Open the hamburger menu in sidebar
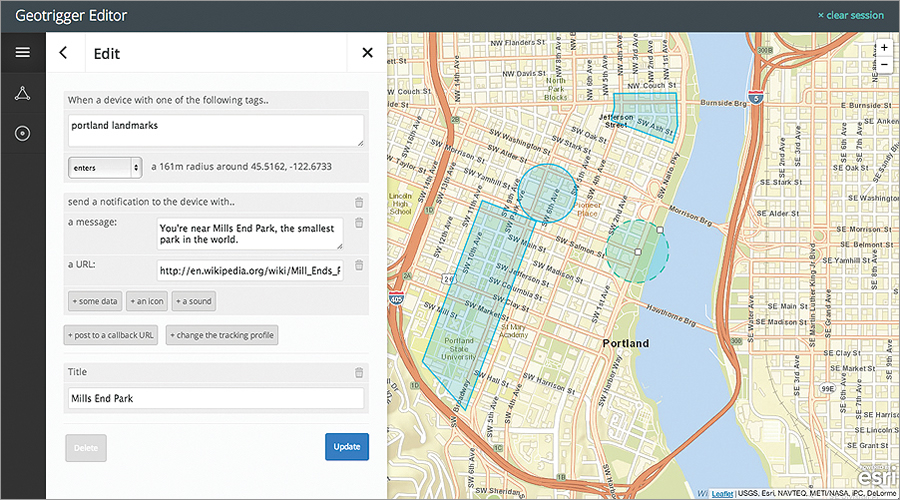The image size is (900, 500). tap(22, 53)
